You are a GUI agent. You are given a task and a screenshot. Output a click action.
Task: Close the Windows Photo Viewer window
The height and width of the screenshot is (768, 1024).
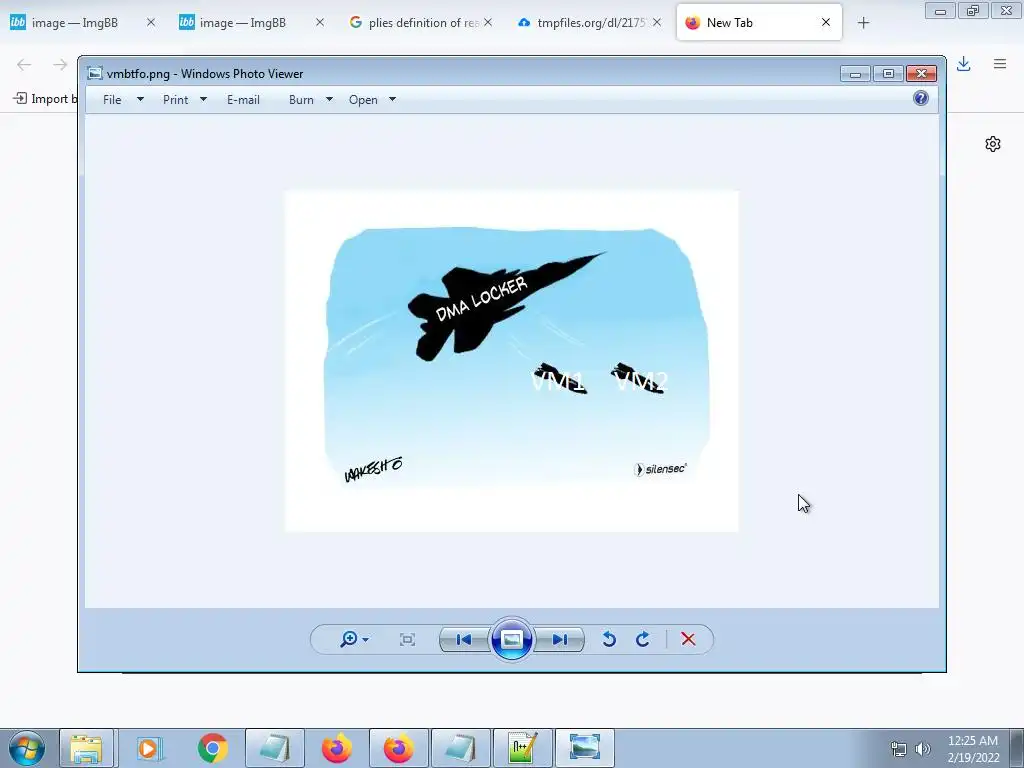(921, 74)
